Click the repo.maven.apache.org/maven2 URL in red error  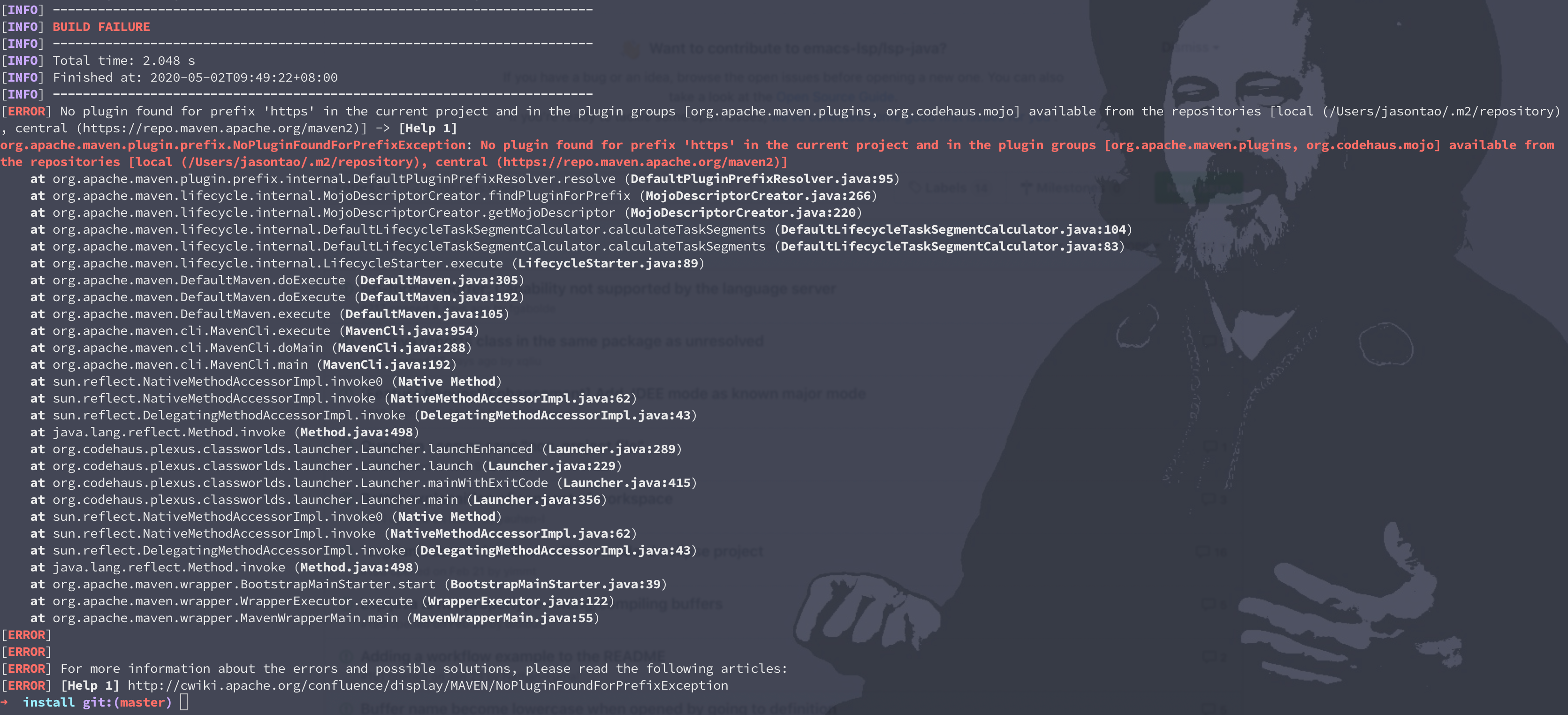[639, 162]
